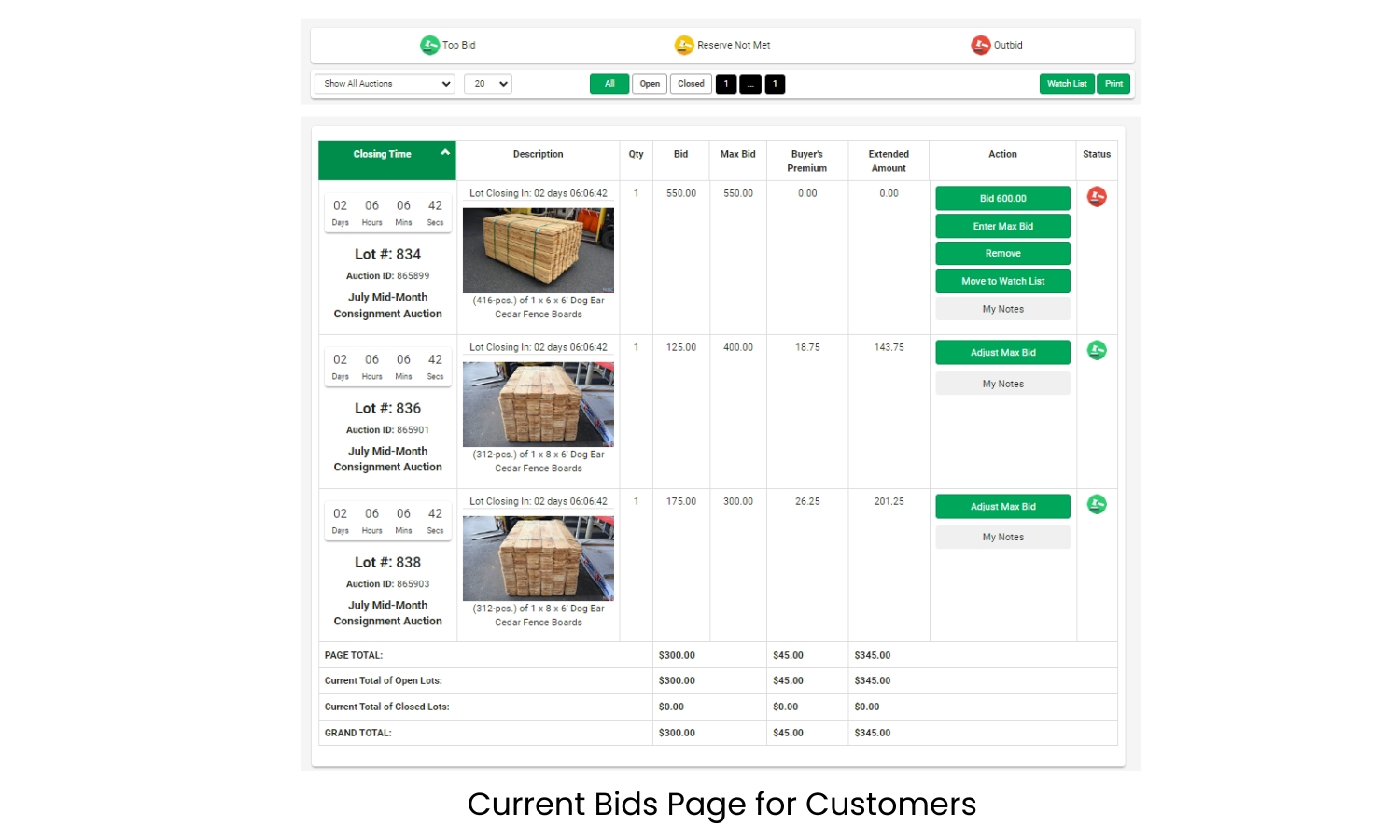Click the 400.00 max bid for Lot 836
This screenshot has height=840, width=1400.
pos(737,347)
